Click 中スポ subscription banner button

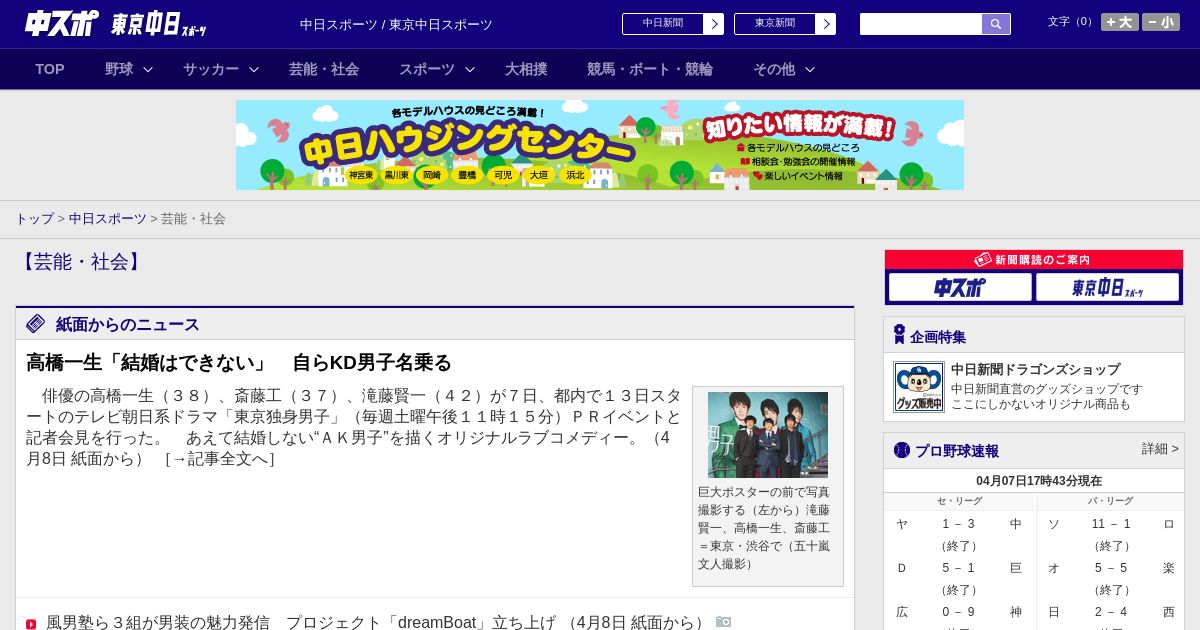click(x=960, y=288)
